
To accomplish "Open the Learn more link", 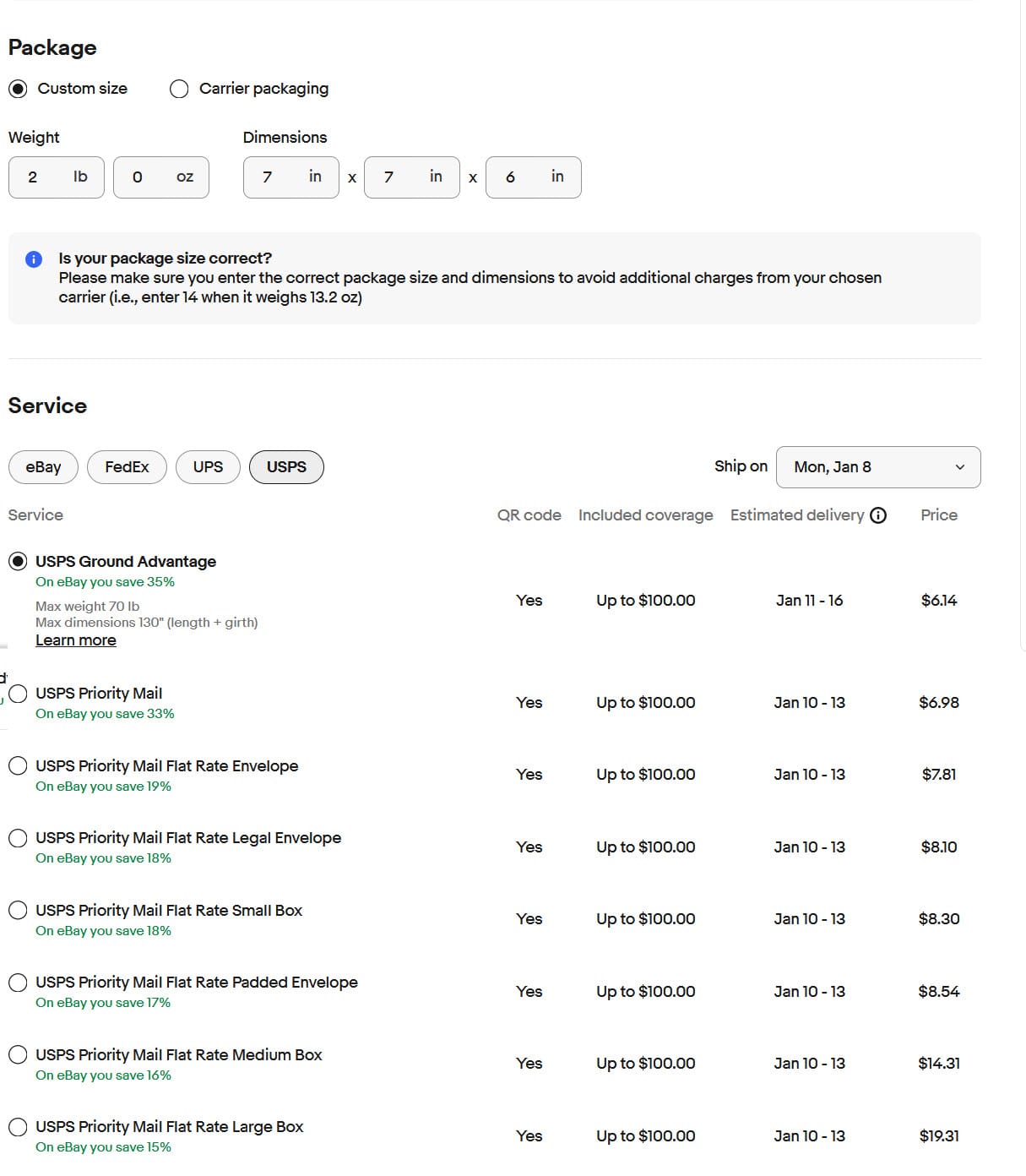I will pyautogui.click(x=76, y=640).
